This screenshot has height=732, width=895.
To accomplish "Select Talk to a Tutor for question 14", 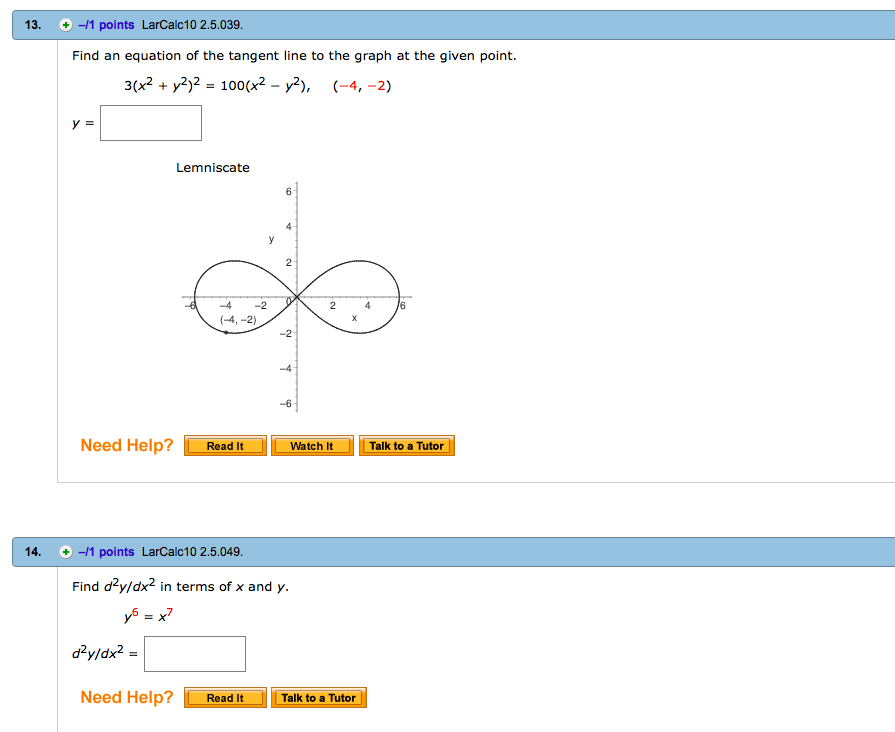I will 319,698.
